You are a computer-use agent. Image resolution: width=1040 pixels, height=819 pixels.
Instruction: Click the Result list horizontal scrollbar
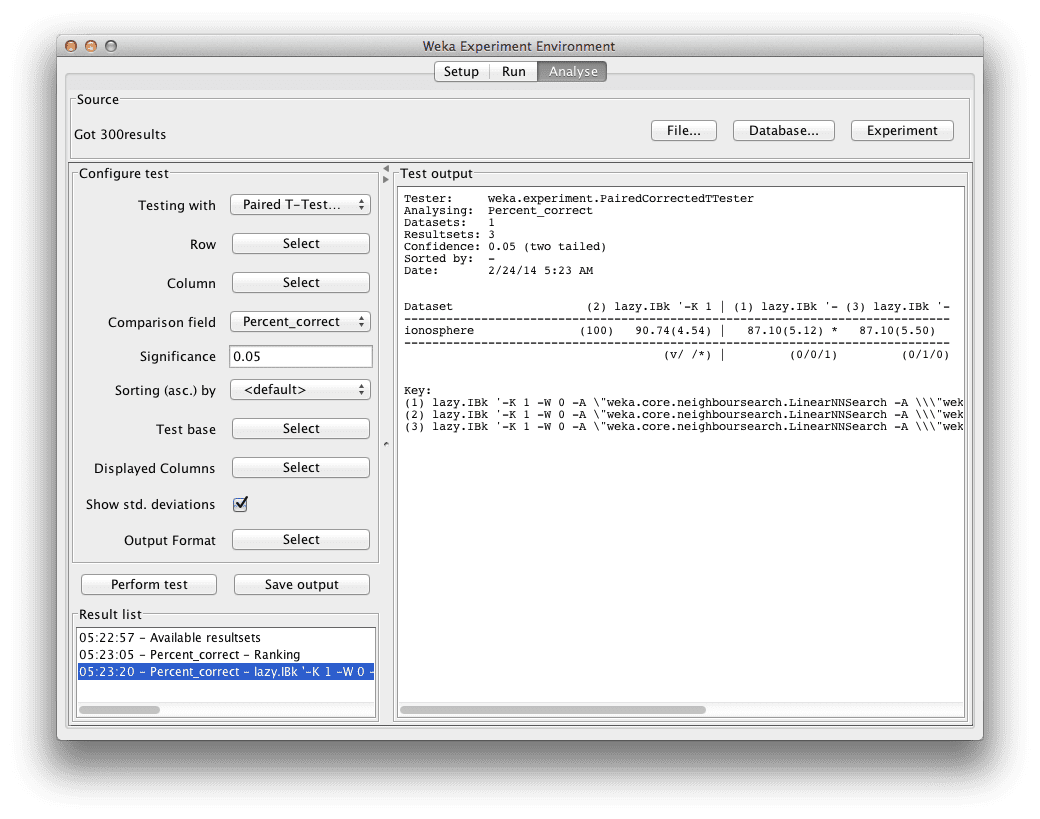(119, 710)
